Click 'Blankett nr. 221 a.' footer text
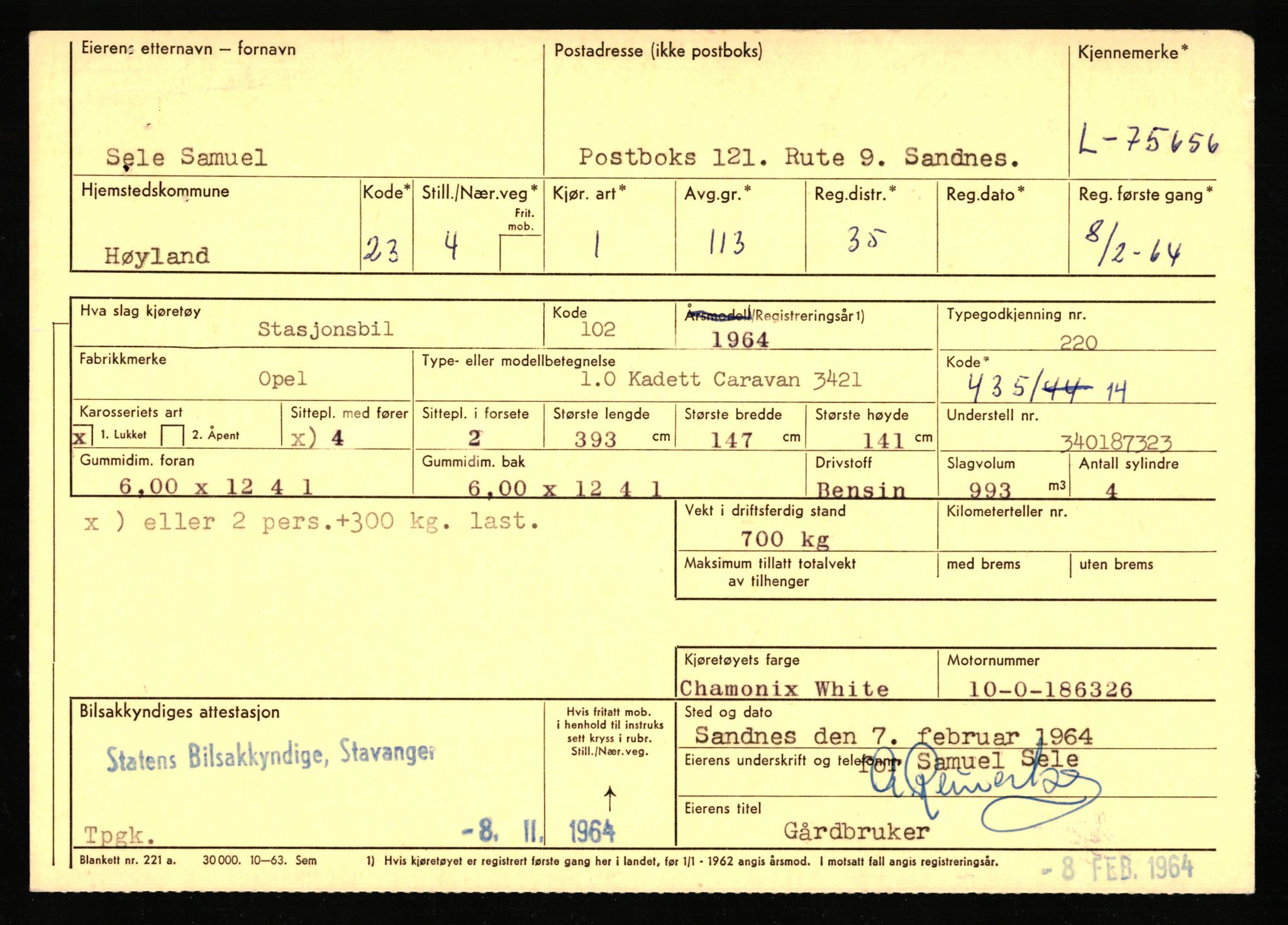 point(128,860)
